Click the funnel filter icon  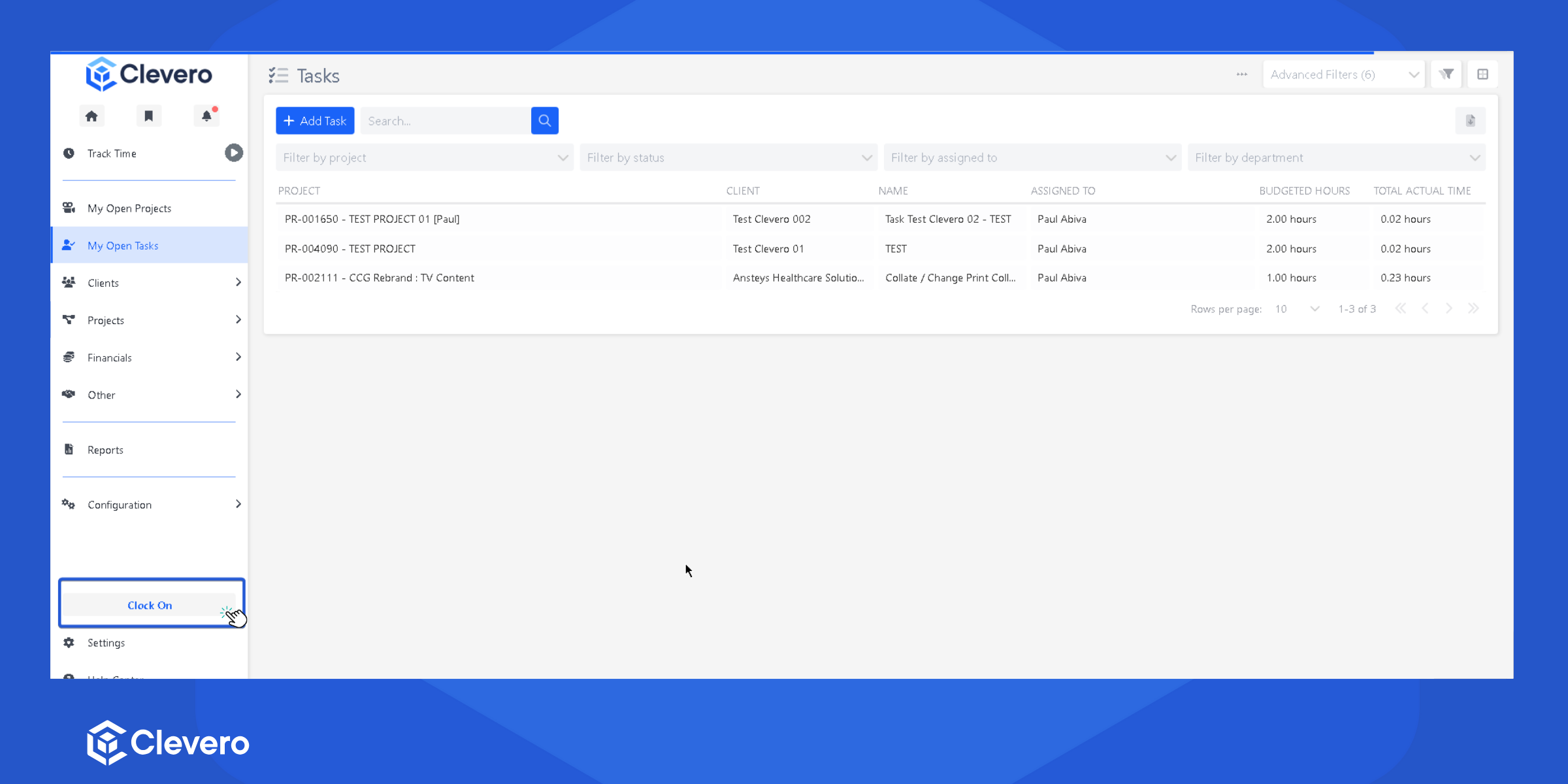[x=1446, y=74]
